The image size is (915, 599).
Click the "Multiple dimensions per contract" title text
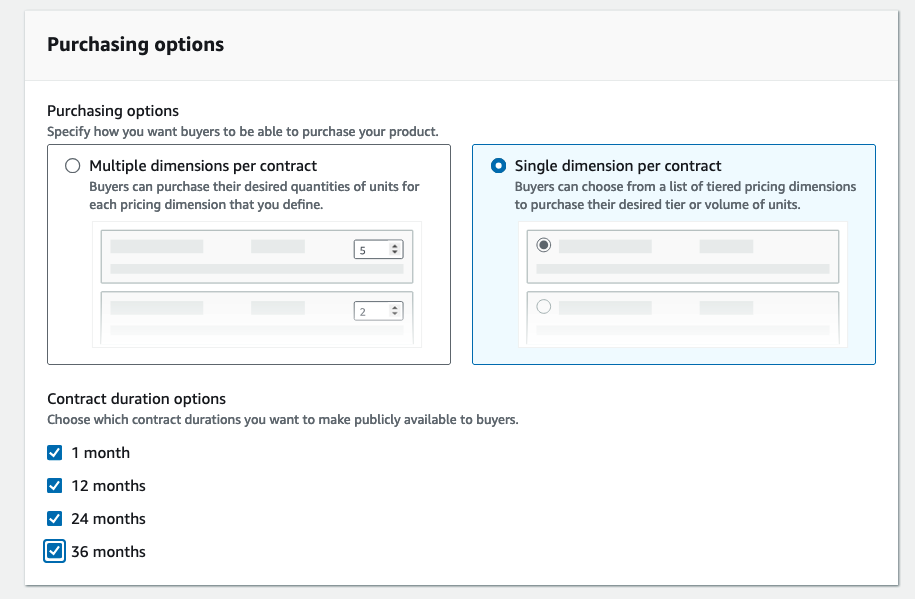point(203,166)
